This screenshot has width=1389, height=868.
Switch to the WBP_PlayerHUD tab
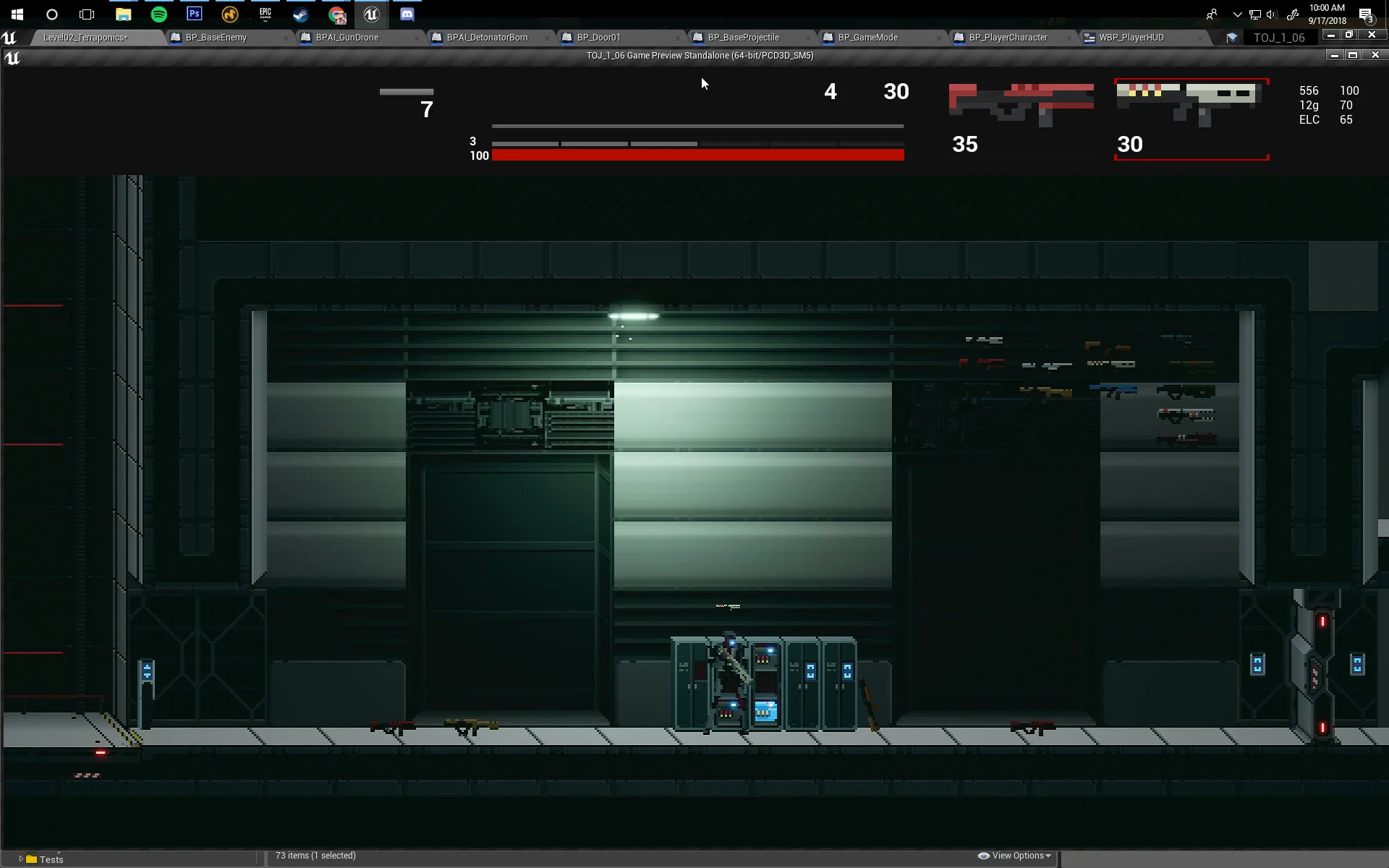tap(1131, 38)
